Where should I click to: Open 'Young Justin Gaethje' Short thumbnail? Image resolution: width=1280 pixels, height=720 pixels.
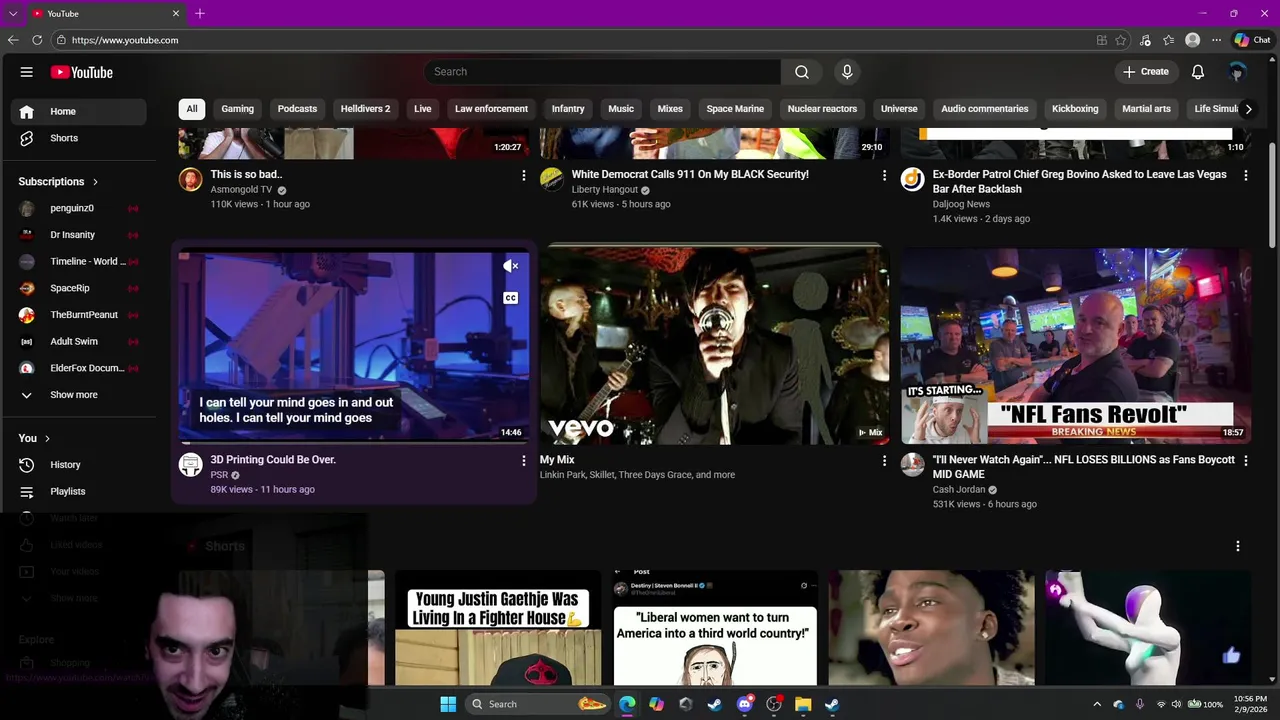(x=498, y=628)
